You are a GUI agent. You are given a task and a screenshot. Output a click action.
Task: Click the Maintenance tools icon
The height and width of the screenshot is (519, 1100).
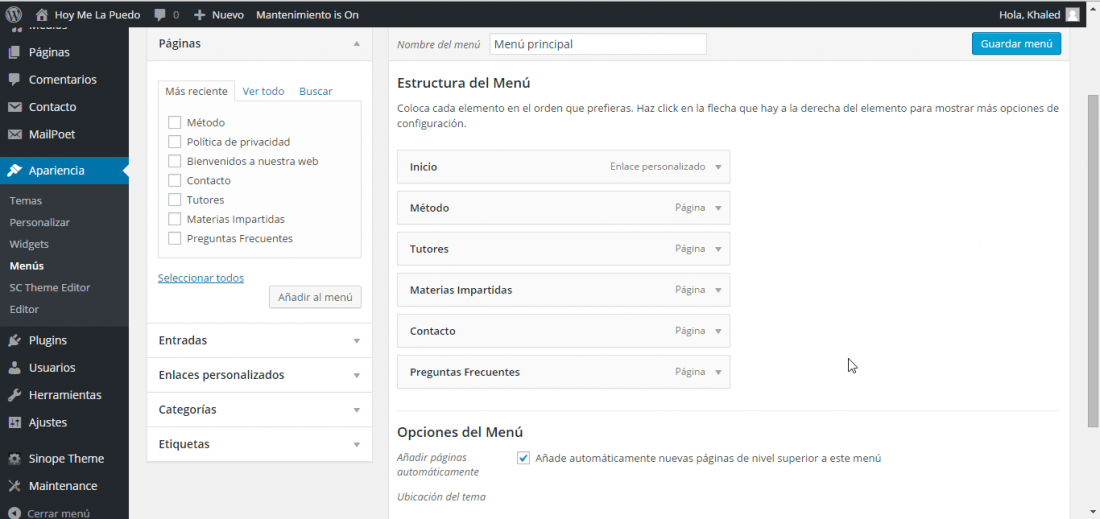tap(14, 486)
